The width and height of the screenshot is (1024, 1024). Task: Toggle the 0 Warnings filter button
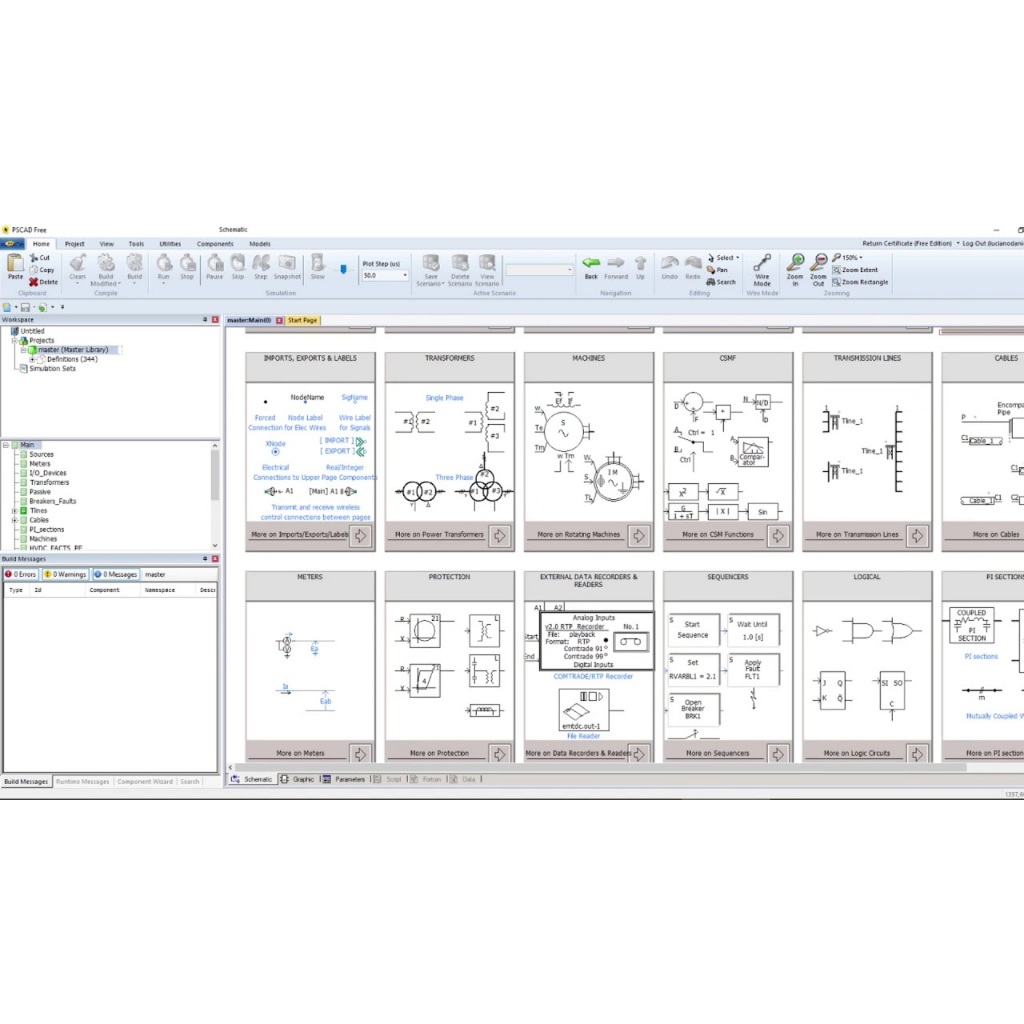coord(65,574)
